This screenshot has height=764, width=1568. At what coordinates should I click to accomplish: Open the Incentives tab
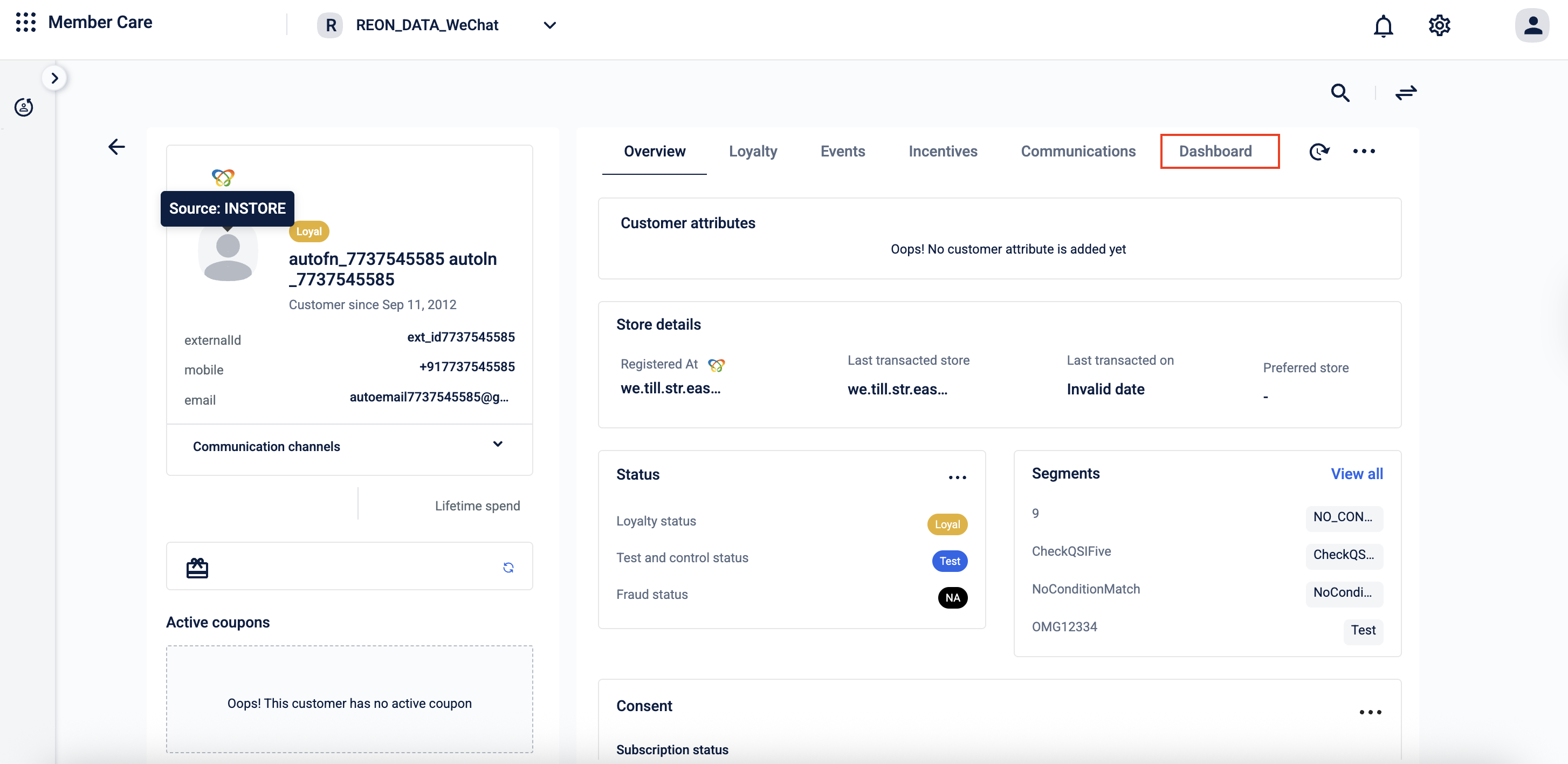pyautogui.click(x=943, y=151)
